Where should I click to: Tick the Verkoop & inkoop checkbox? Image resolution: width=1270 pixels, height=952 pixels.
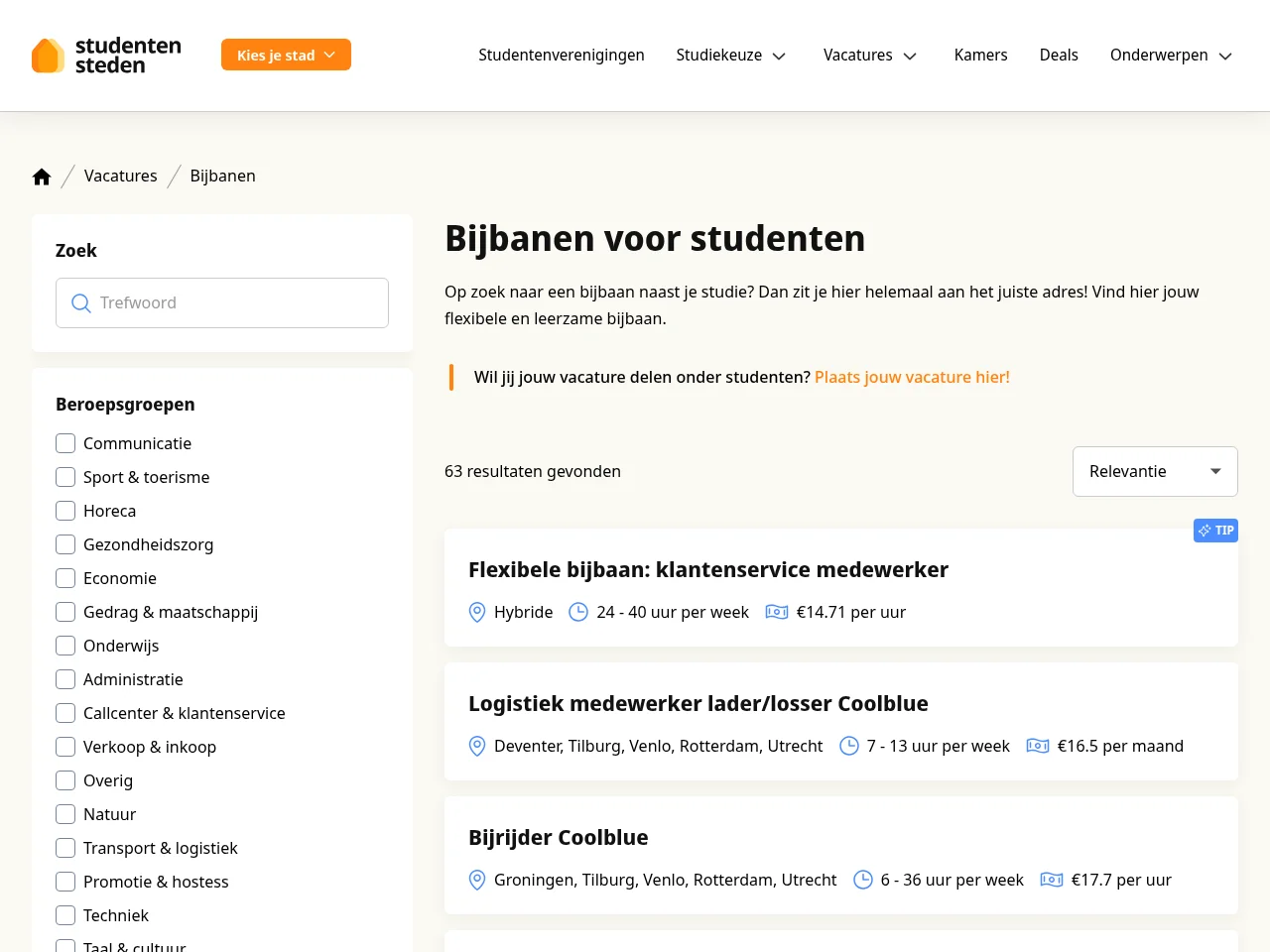(x=65, y=747)
